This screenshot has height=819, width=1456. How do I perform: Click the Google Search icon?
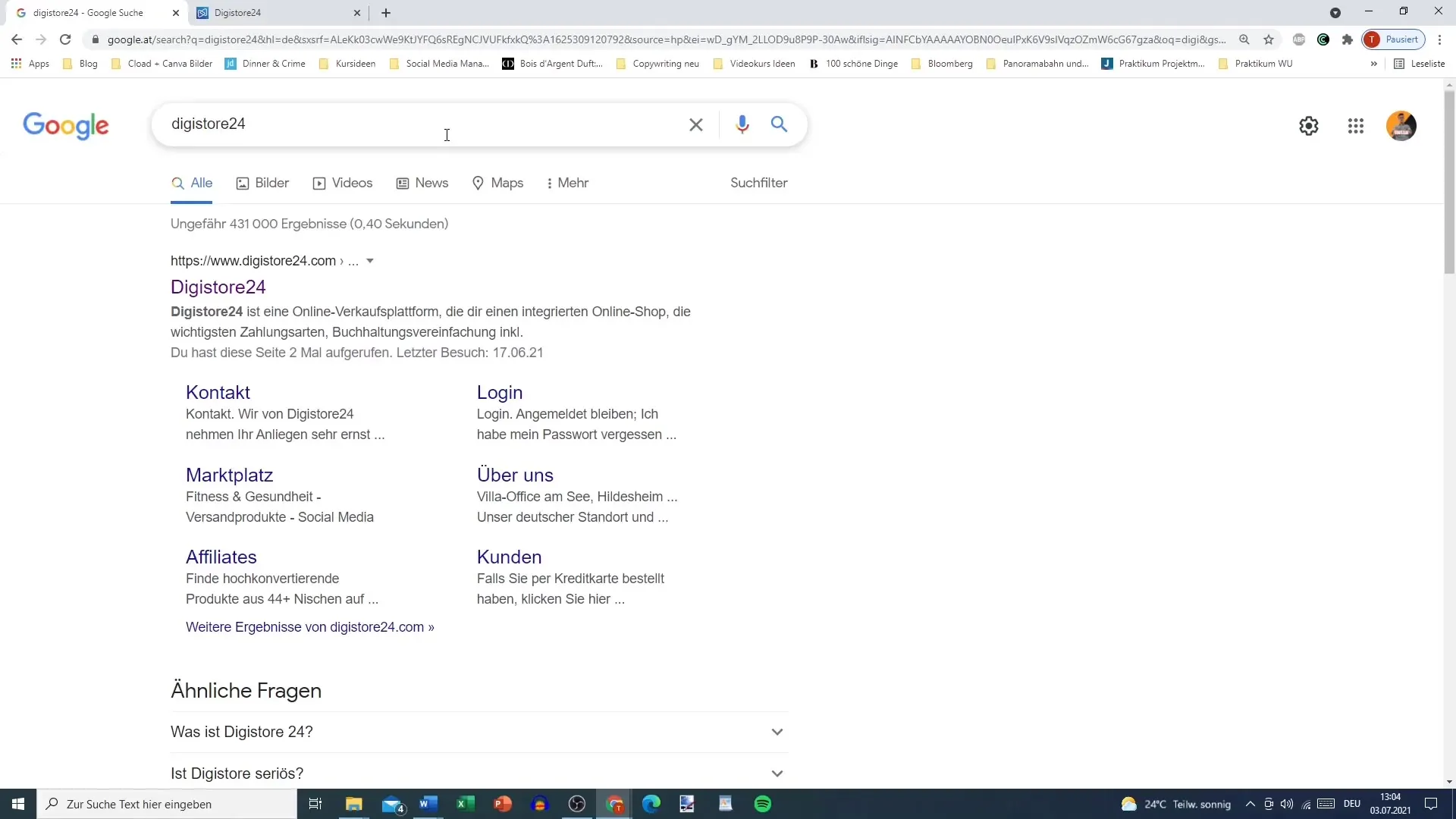click(780, 124)
